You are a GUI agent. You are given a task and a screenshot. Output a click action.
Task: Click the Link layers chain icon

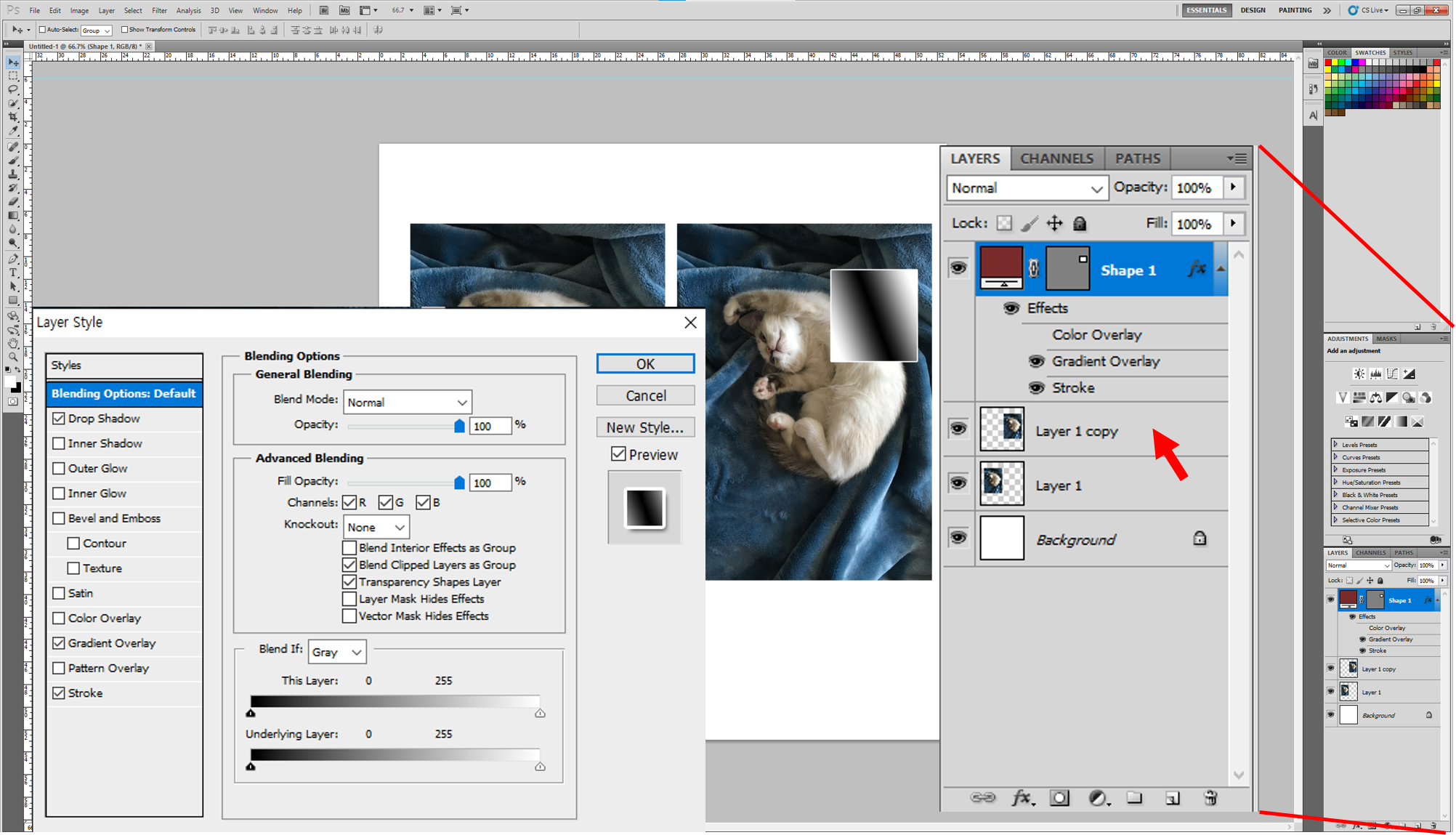point(982,798)
